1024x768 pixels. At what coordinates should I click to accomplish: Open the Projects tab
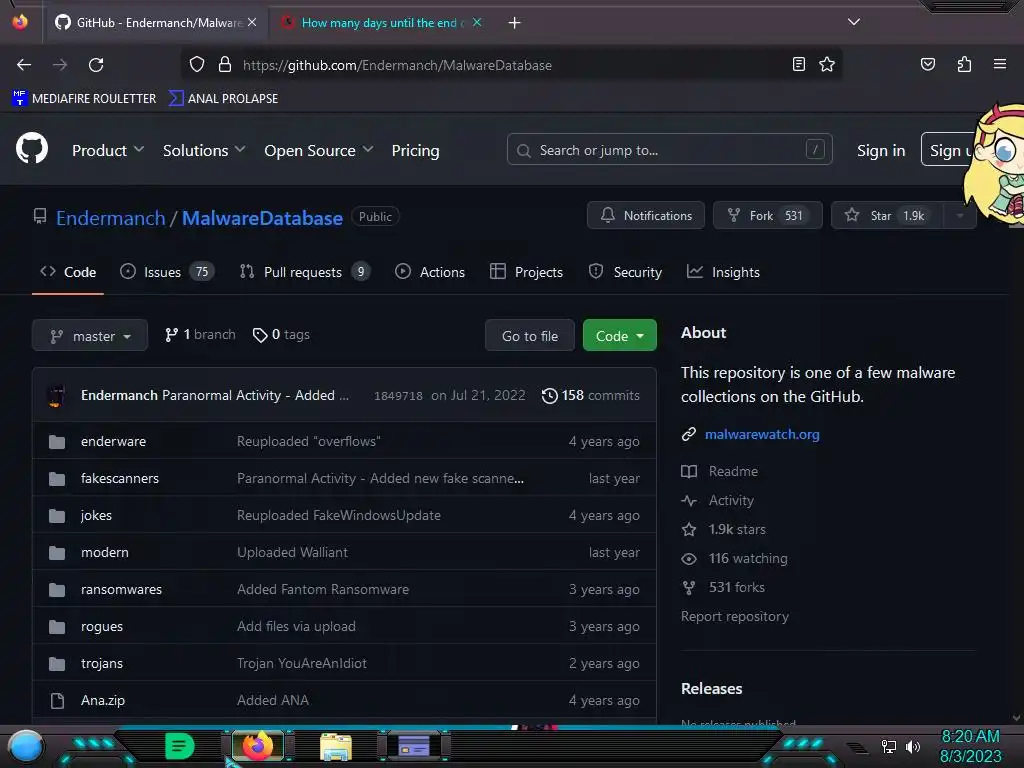point(526,272)
